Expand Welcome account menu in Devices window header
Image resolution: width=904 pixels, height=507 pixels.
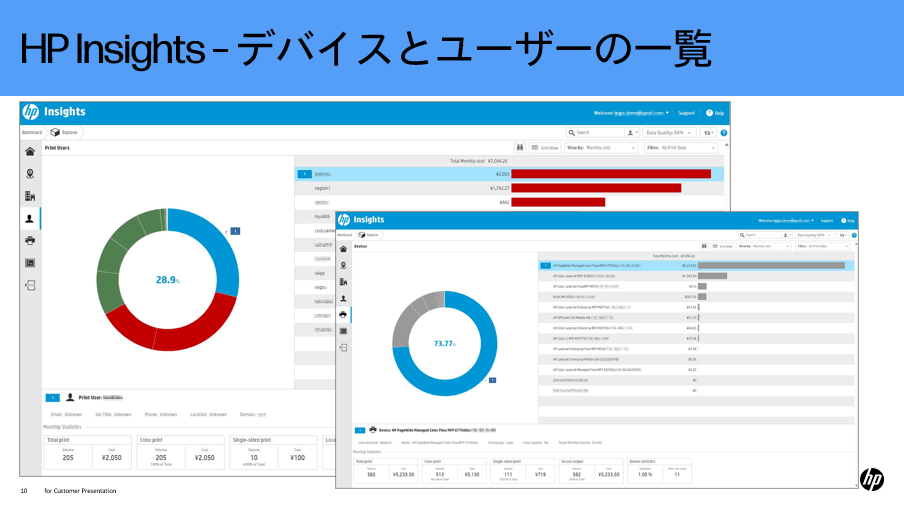click(x=786, y=220)
